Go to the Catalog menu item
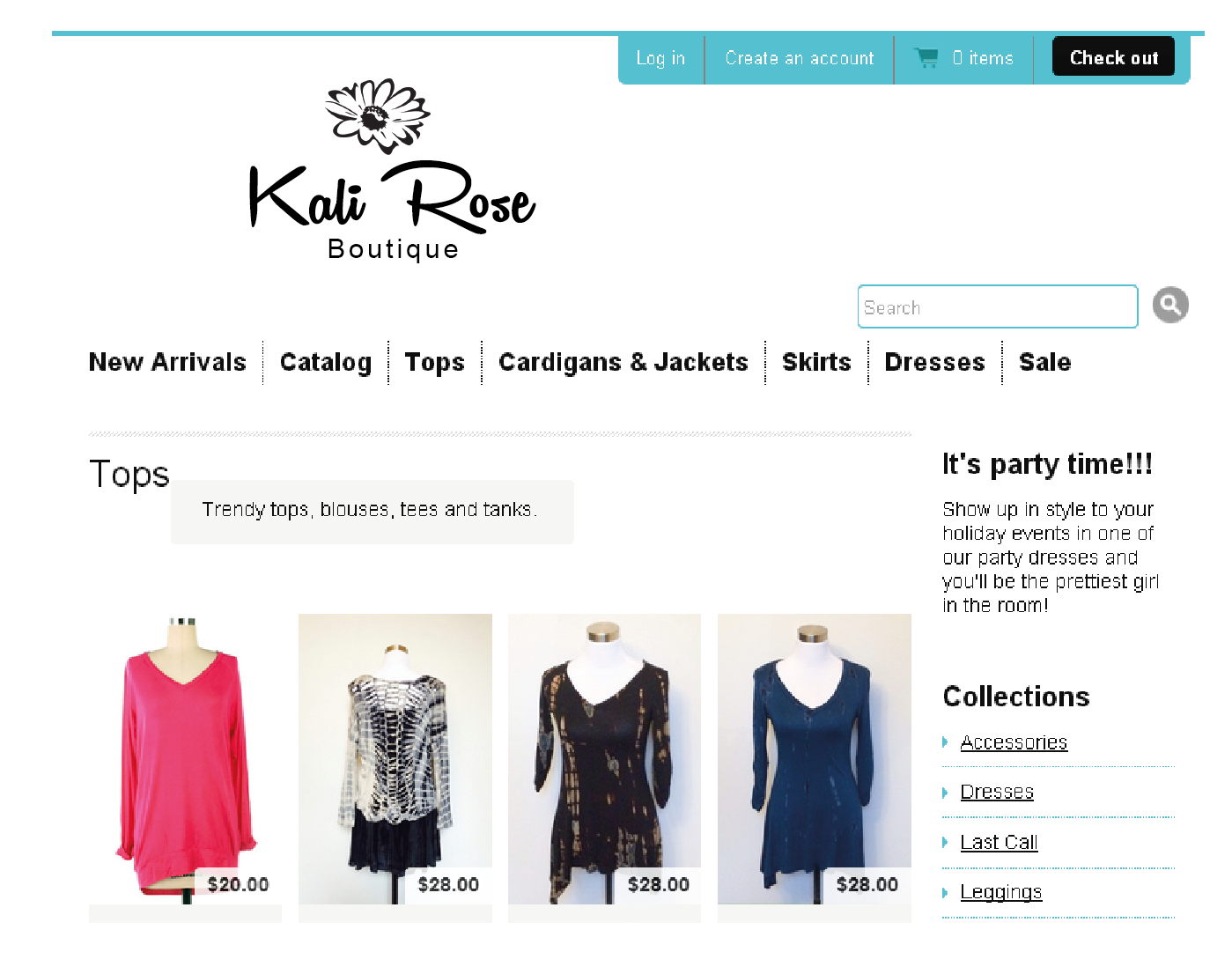 [325, 362]
